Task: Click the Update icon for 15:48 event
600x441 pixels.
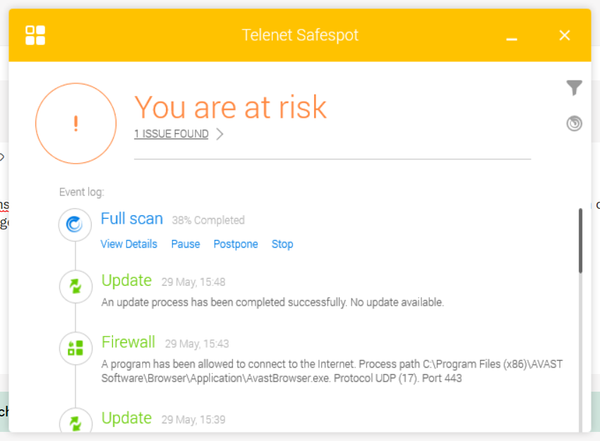Action: [74, 286]
